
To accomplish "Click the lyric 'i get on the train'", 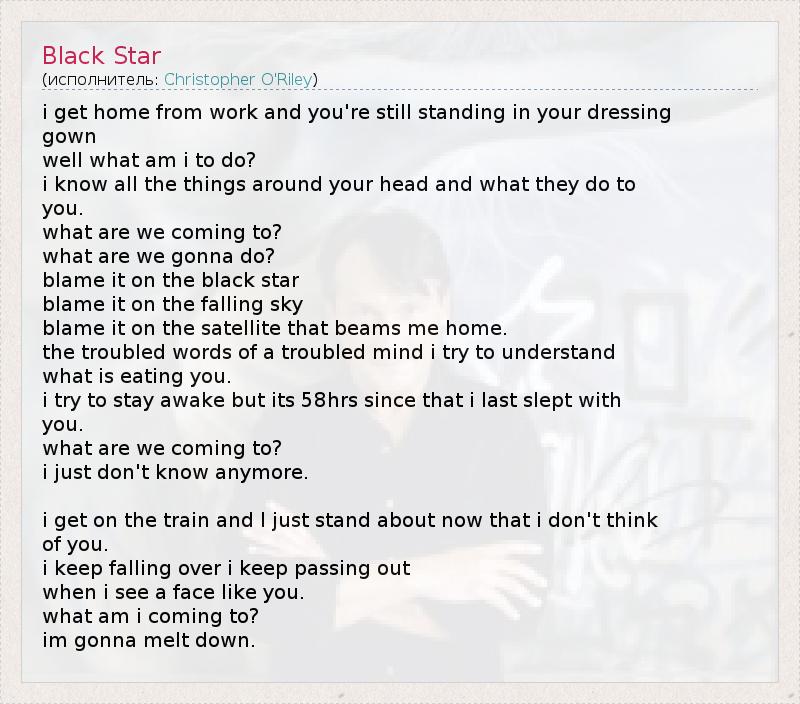I will [350, 520].
